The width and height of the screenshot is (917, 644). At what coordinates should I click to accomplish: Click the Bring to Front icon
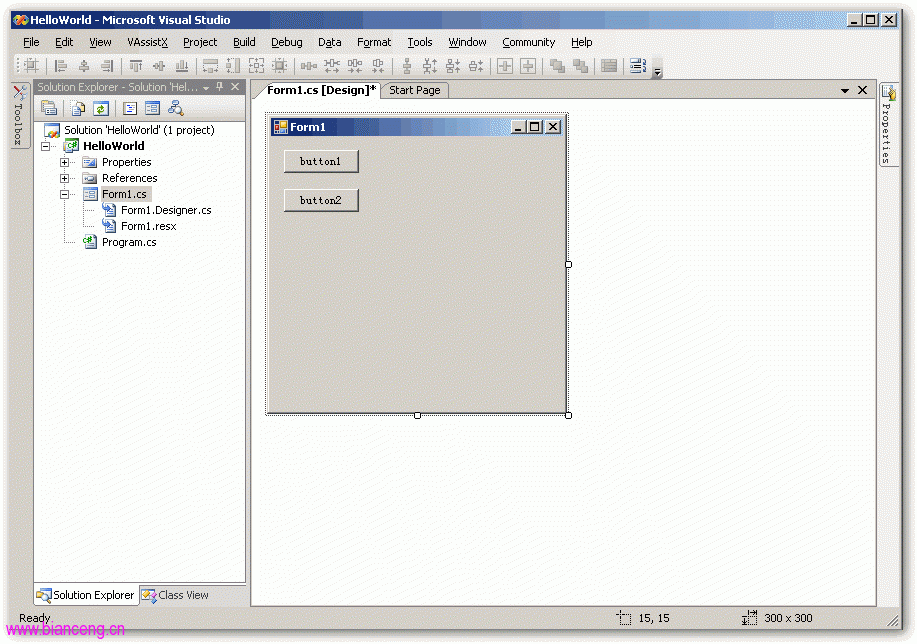pyautogui.click(x=557, y=66)
